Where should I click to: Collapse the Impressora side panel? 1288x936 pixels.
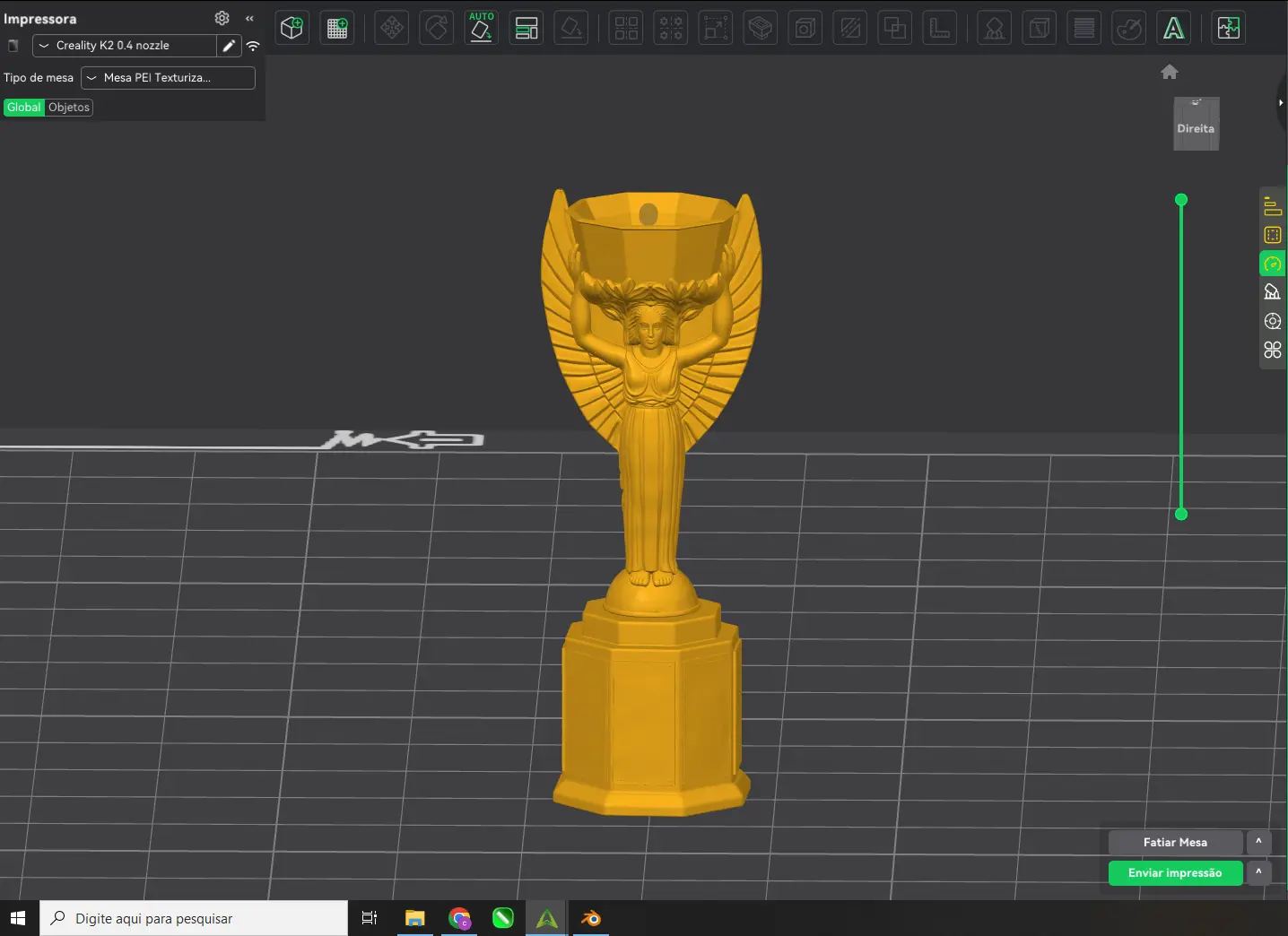tap(249, 18)
